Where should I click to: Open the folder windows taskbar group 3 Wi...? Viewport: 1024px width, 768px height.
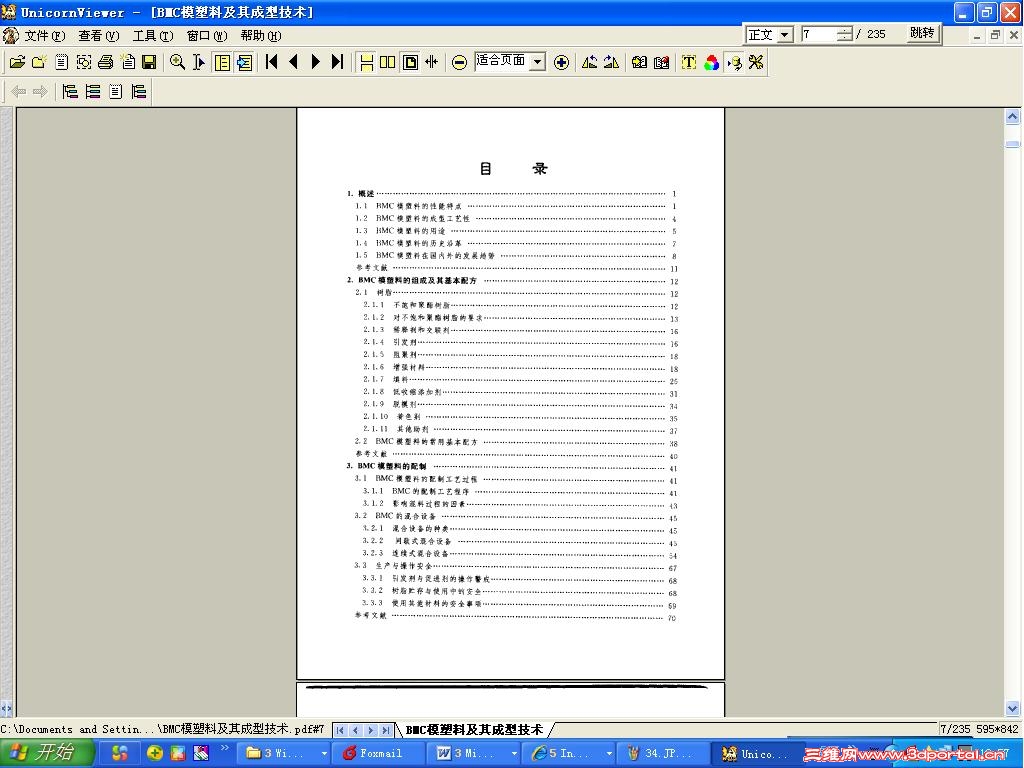(x=285, y=753)
